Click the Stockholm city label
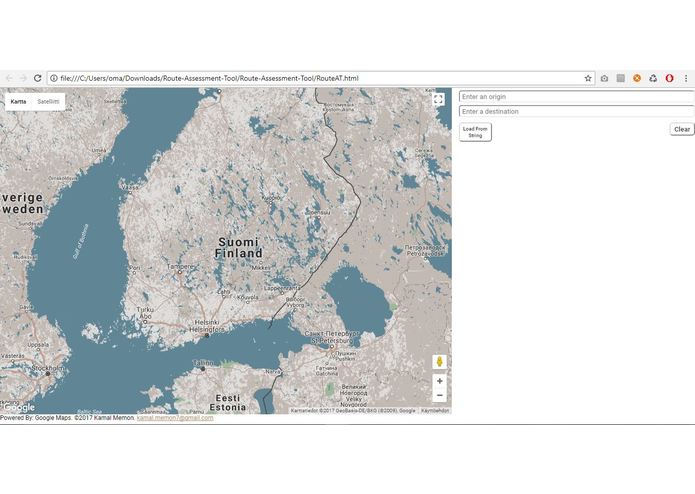 [48, 368]
